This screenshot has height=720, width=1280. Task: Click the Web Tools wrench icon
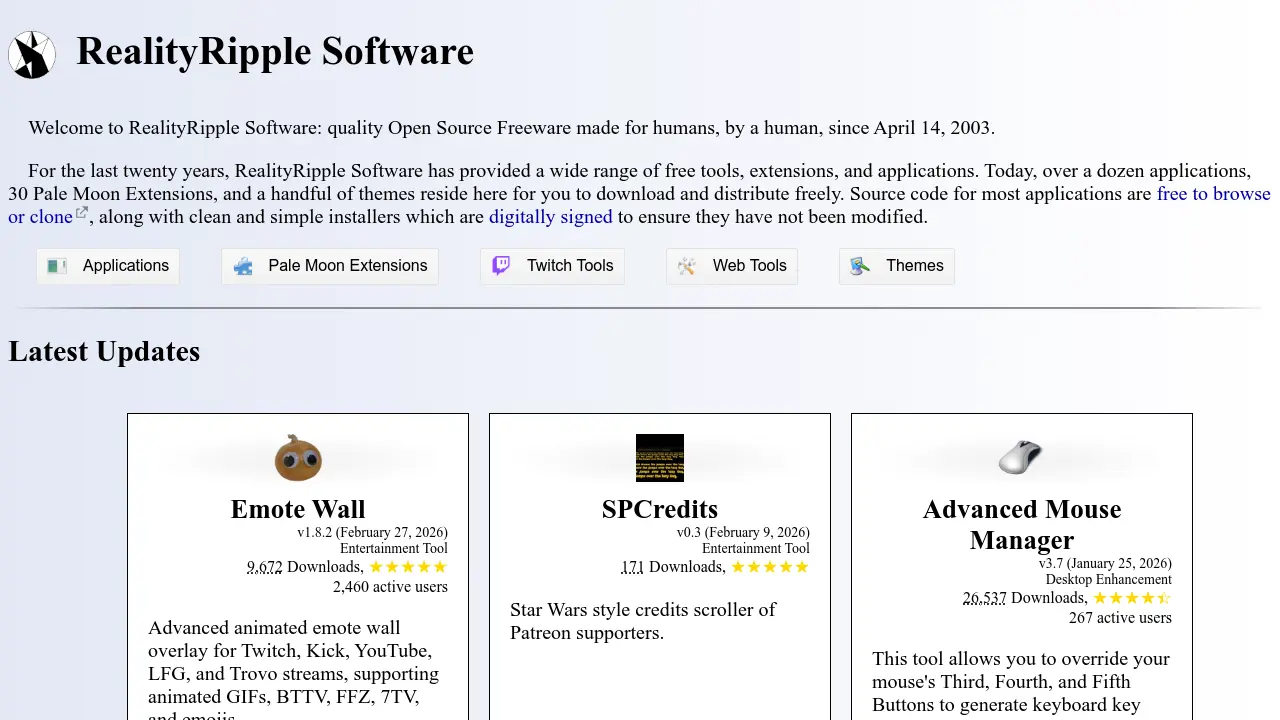[x=687, y=266]
